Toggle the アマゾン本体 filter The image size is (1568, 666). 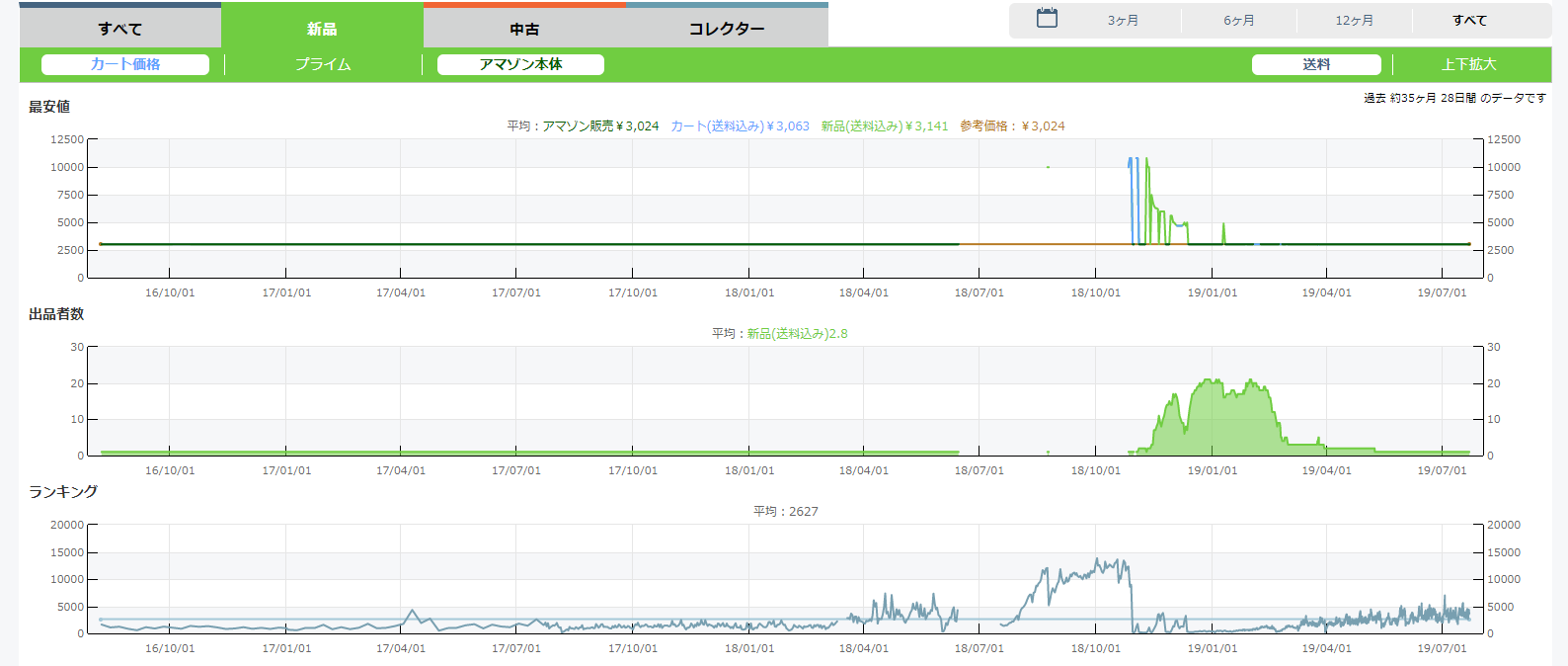[520, 64]
